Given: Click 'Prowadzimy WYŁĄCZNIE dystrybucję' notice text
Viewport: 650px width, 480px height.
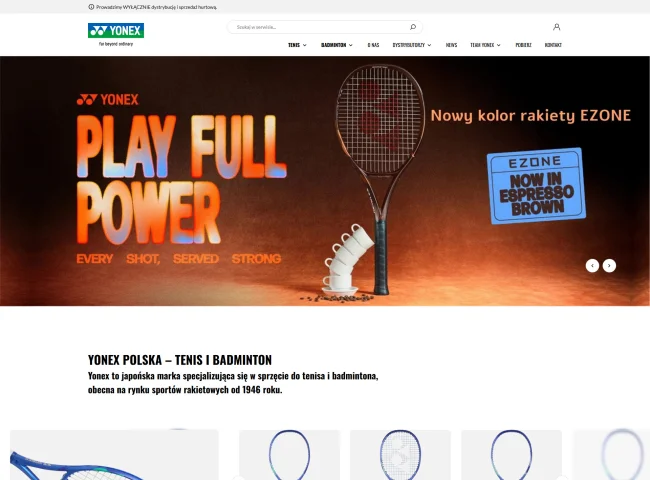Looking at the screenshot, I should (x=157, y=7).
